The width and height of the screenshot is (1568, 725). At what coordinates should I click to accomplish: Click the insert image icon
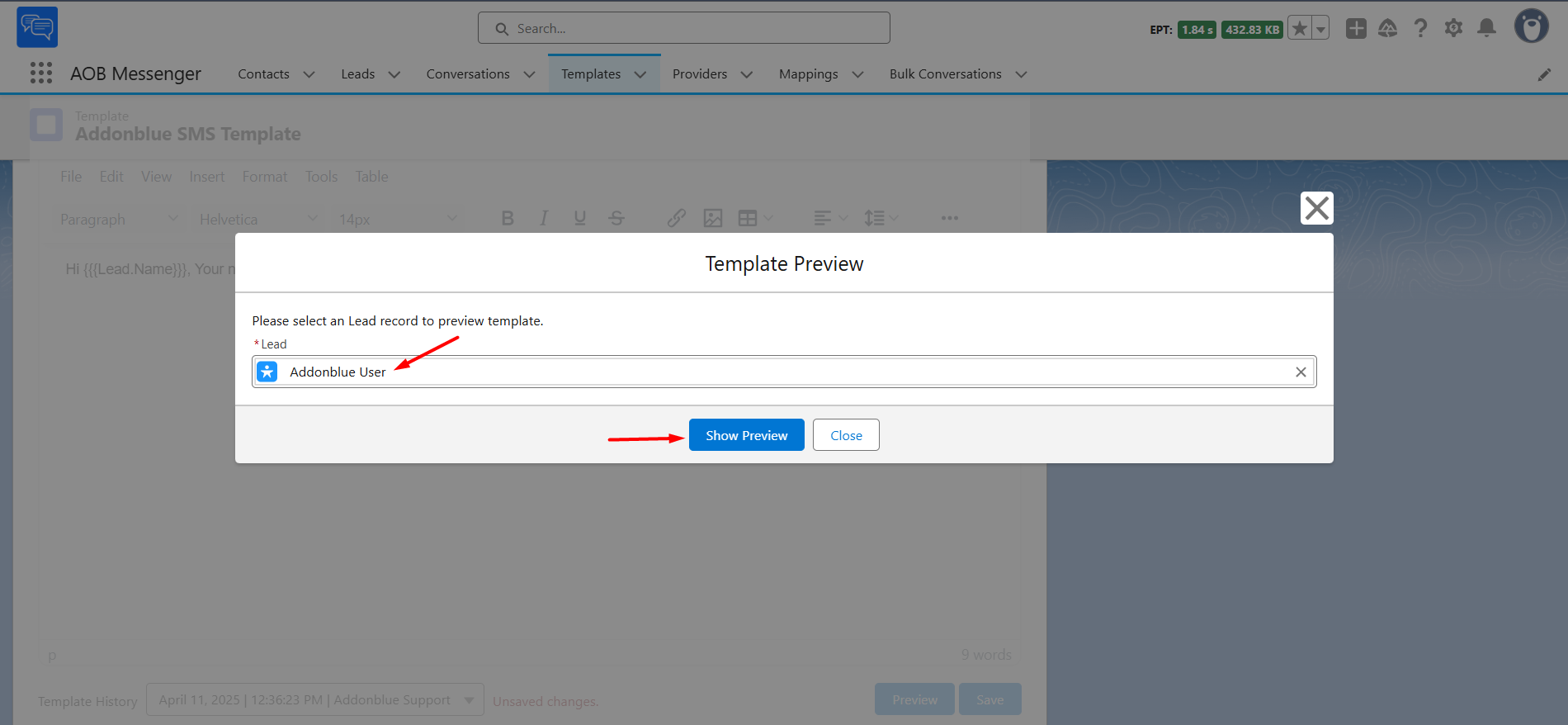(713, 218)
